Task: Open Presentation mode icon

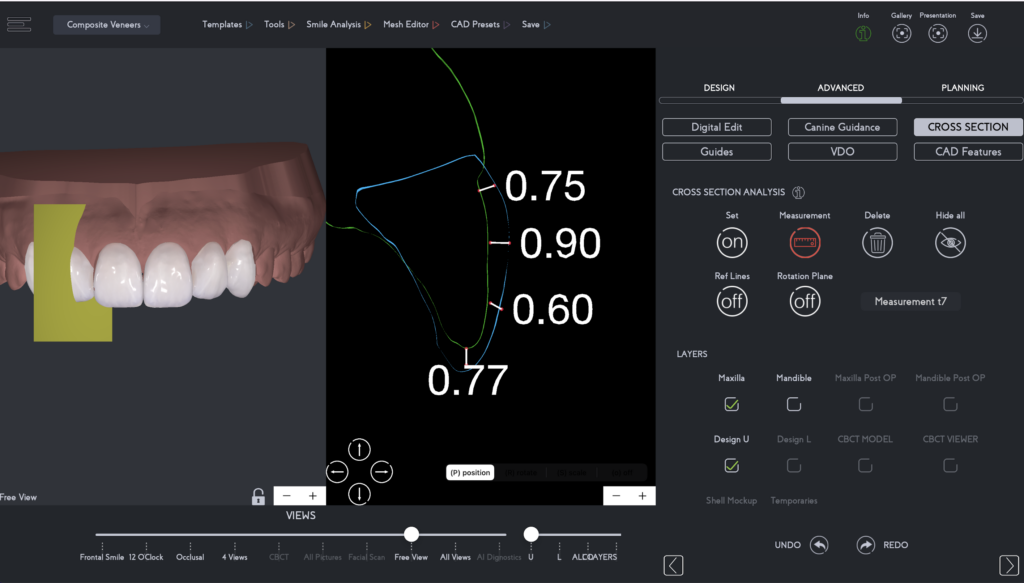Action: click(937, 33)
